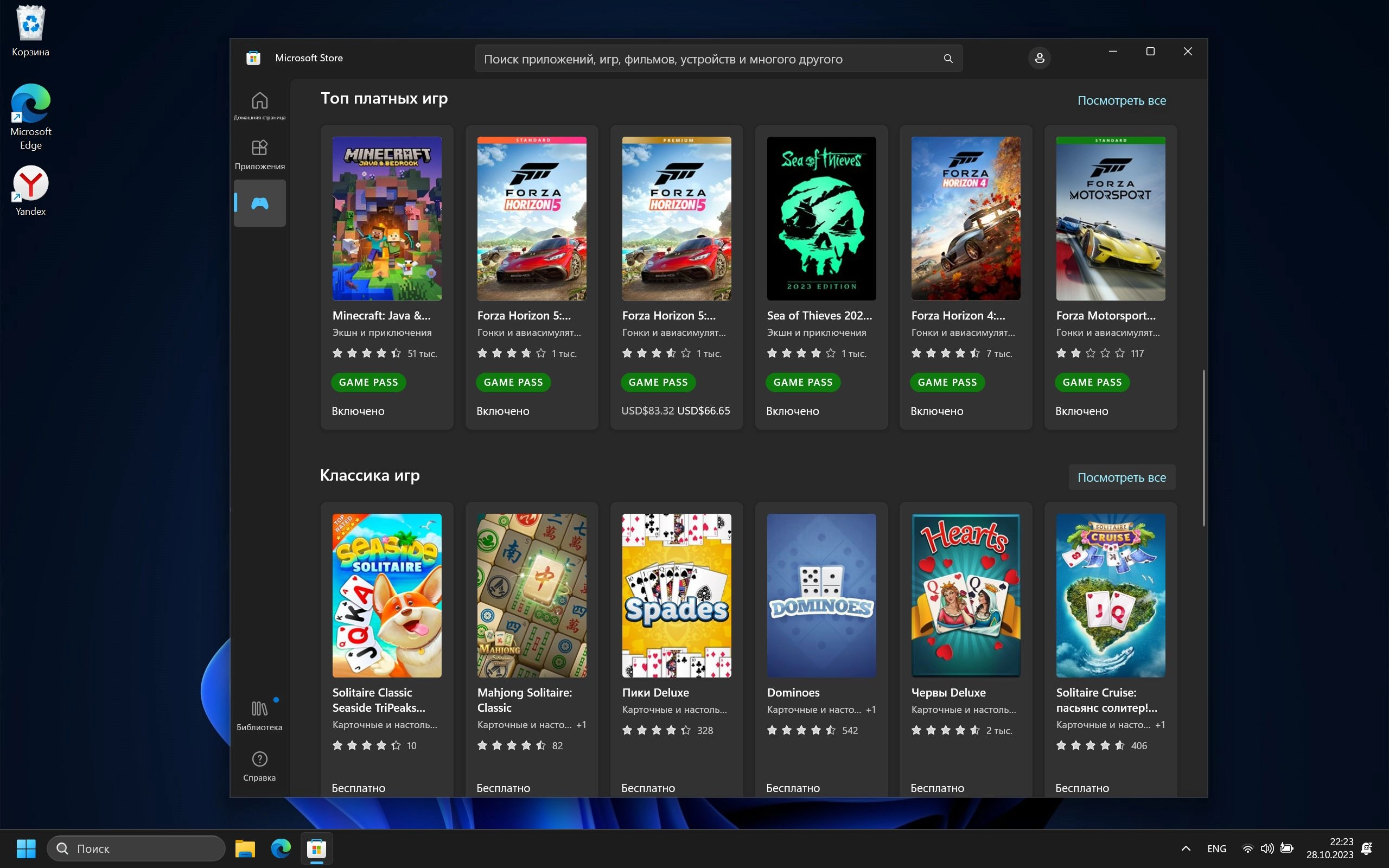Open the ENG language switcher
Viewport: 1389px width, 868px height.
click(x=1216, y=848)
